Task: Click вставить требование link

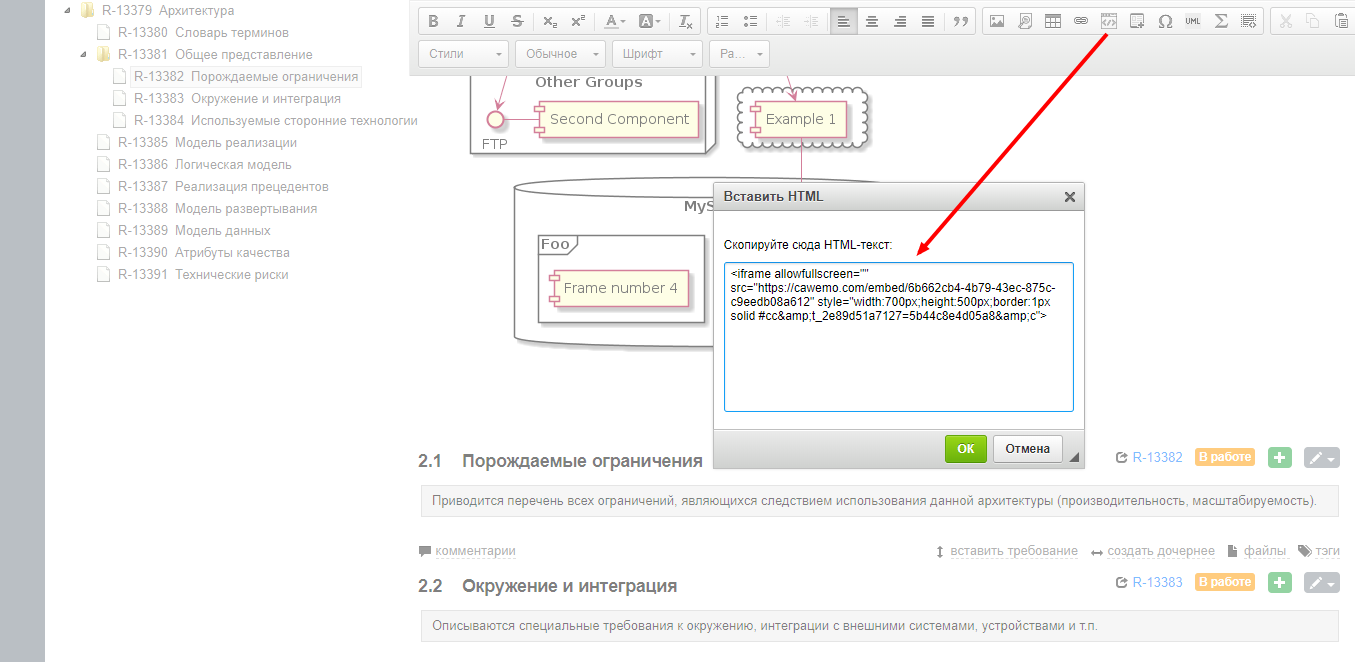Action: tap(1014, 551)
